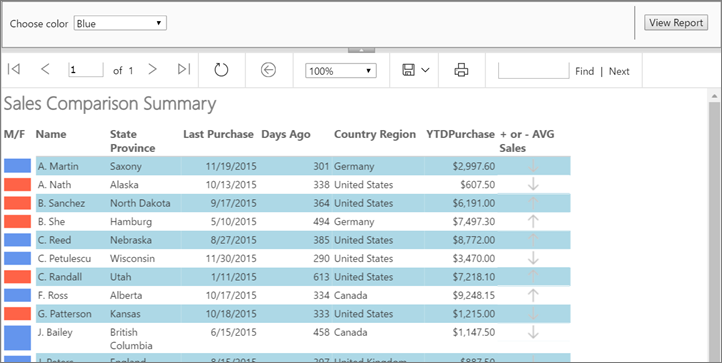Click the blue swatch for J. Bailey
Screen dimensions: 722x363
point(17,338)
